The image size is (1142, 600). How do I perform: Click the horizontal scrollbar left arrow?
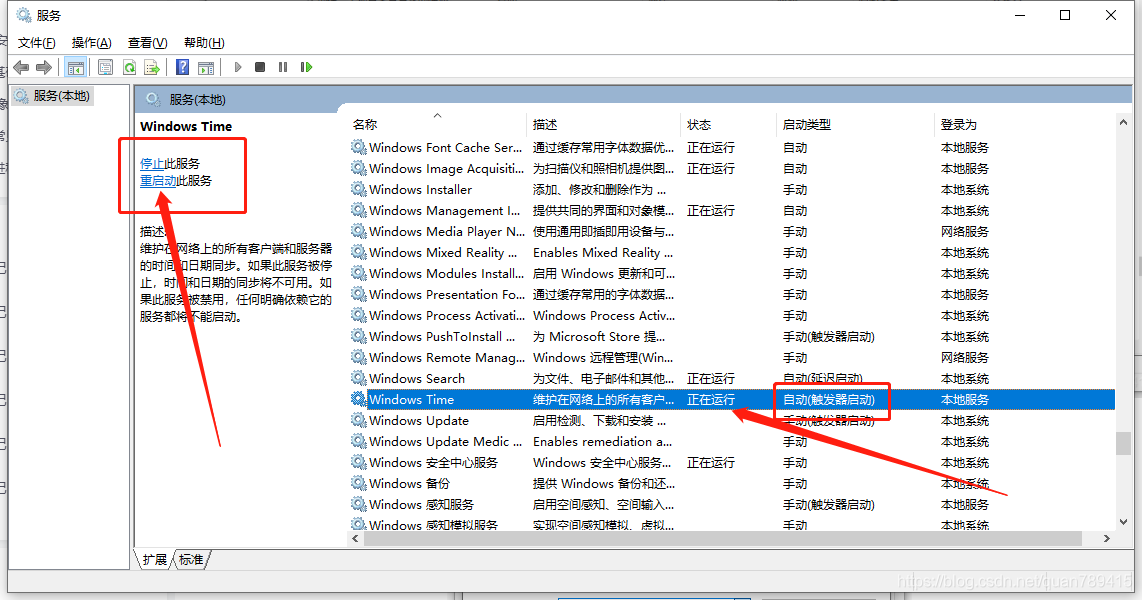point(355,539)
